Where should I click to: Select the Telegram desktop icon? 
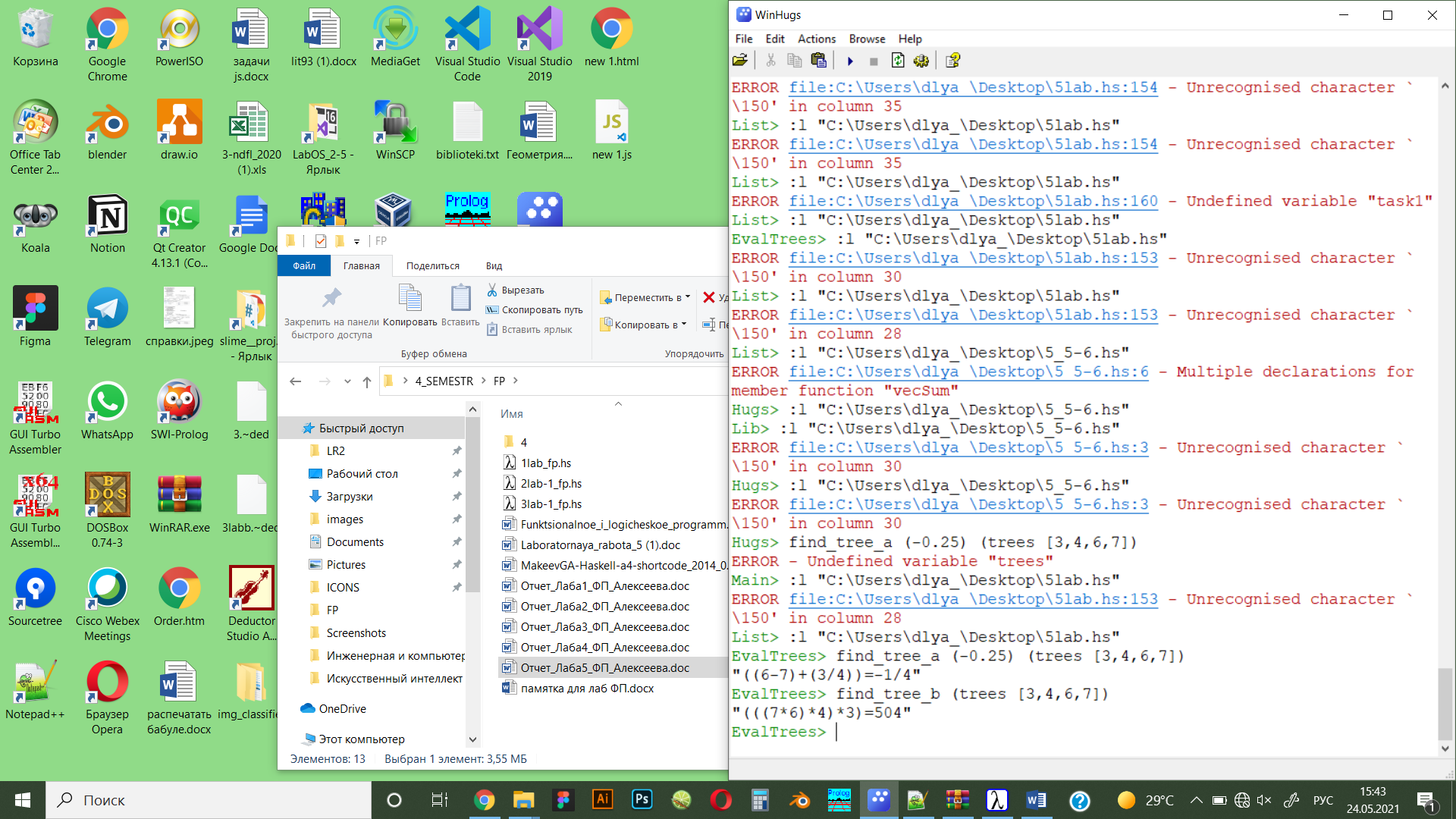[107, 318]
